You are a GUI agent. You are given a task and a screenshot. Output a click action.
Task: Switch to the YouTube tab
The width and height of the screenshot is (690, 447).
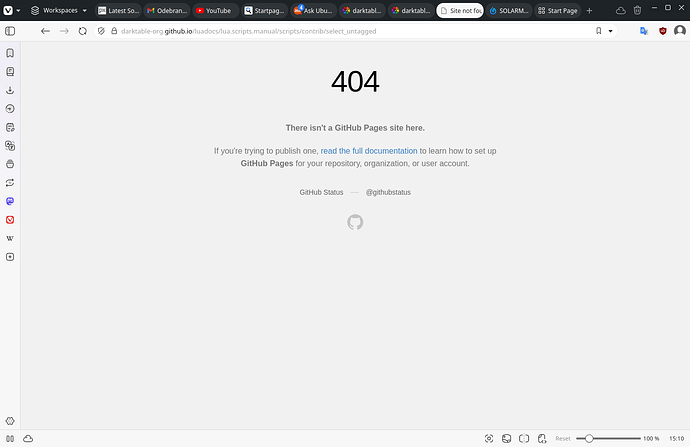[x=216, y=11]
